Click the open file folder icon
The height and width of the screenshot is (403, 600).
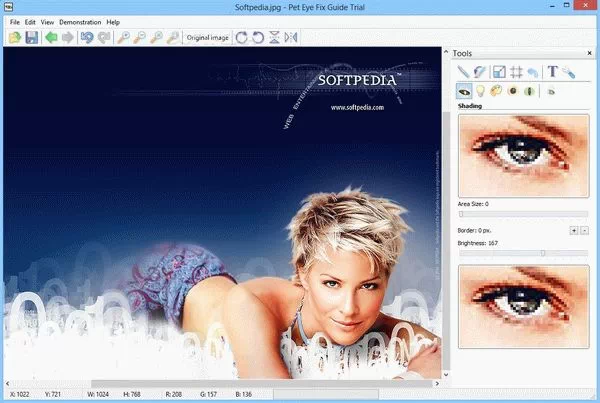point(15,38)
